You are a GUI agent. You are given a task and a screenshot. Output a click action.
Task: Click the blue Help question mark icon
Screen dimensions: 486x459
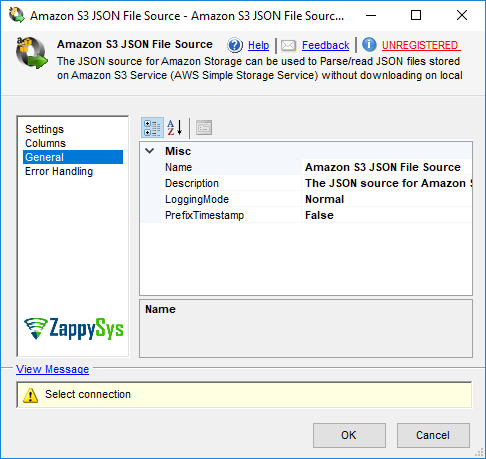point(235,45)
